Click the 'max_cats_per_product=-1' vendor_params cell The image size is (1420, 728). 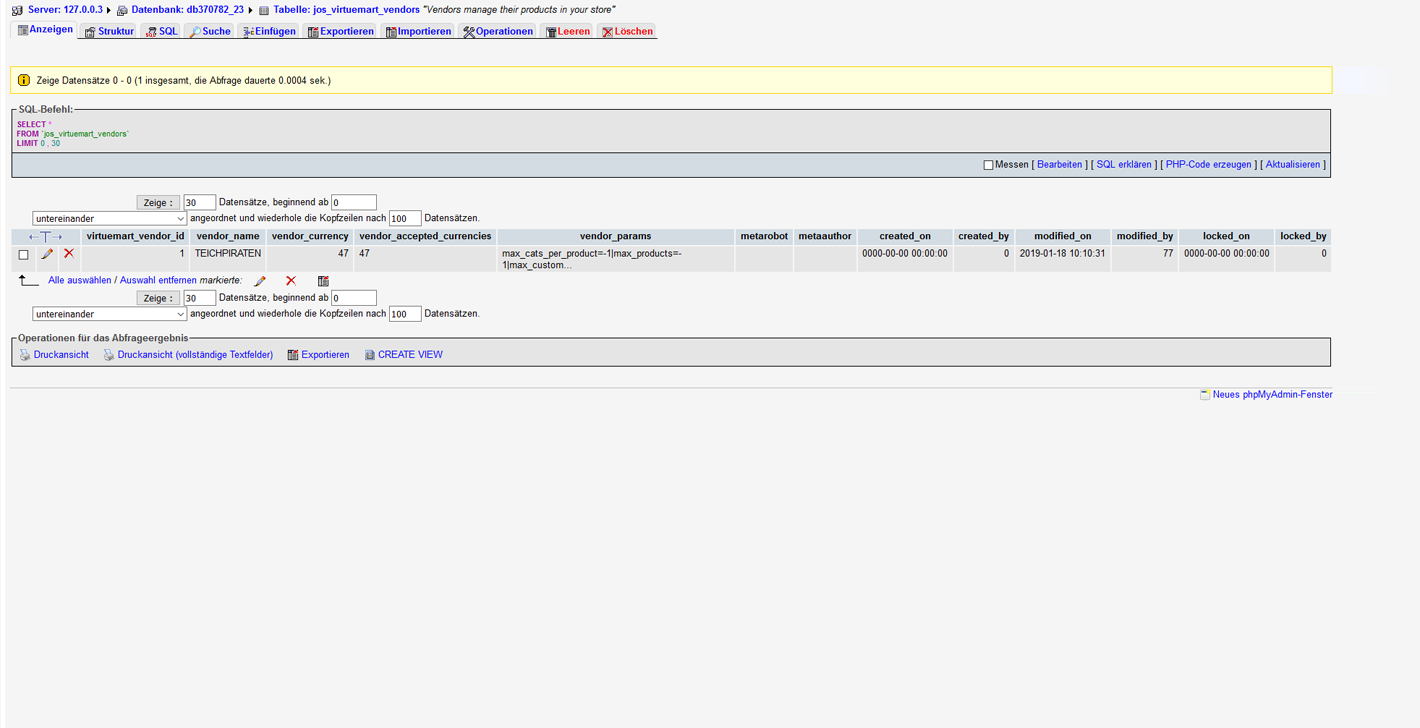(x=615, y=259)
